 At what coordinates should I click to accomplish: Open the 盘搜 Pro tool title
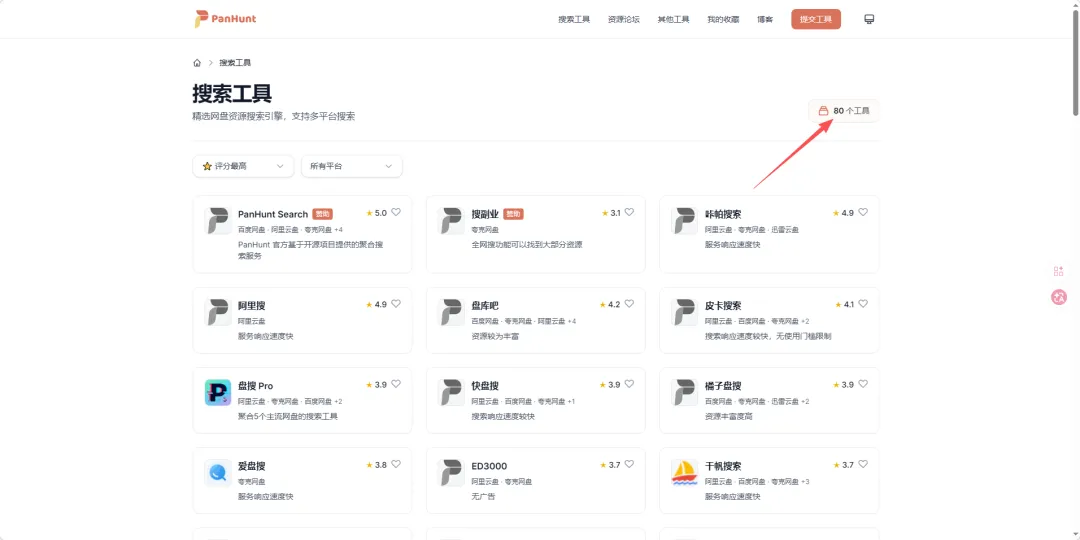tap(255, 386)
